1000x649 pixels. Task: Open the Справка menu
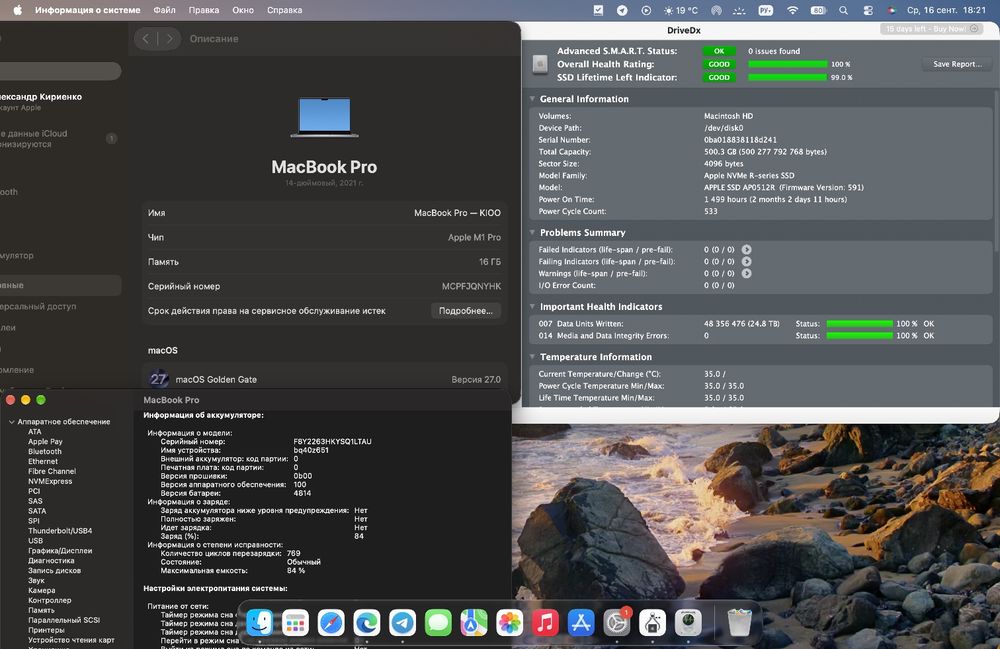[x=284, y=10]
